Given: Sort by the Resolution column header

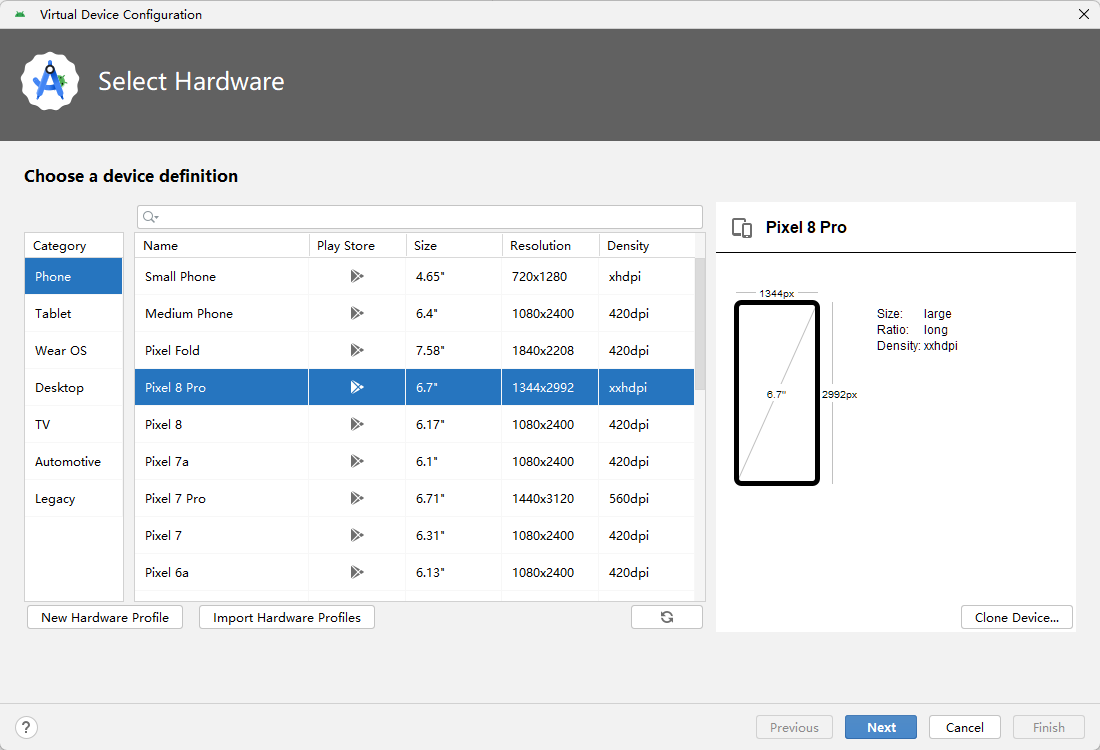Looking at the screenshot, I should [x=551, y=246].
